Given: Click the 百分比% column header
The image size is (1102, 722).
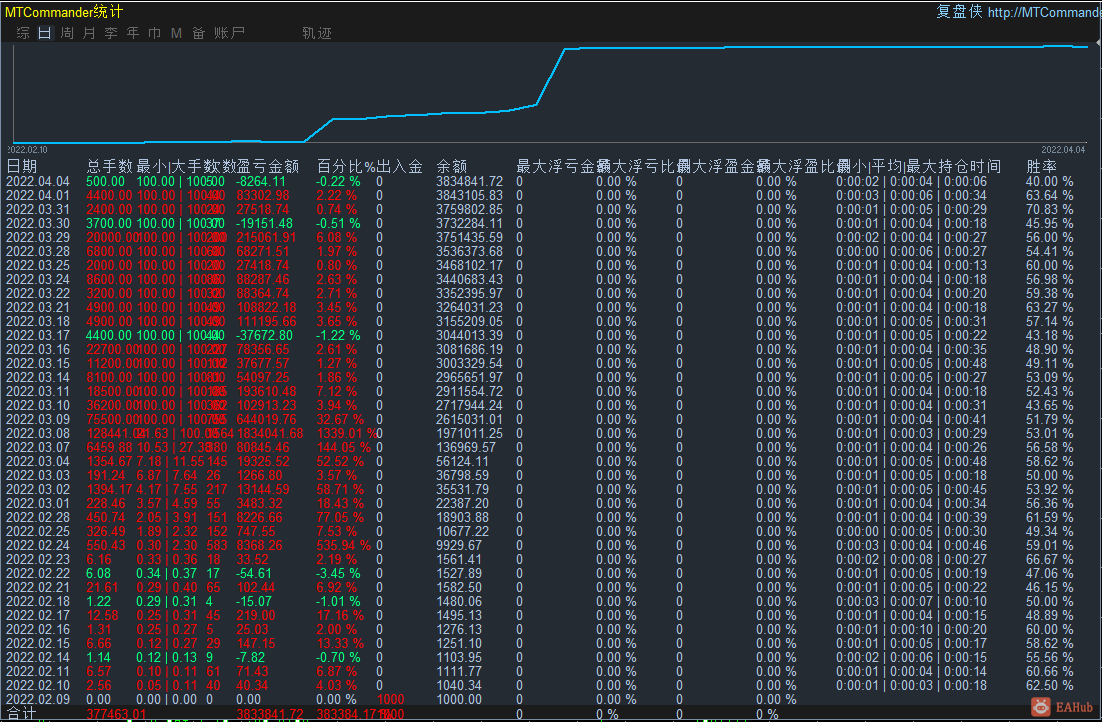Looking at the screenshot, I should point(346,167).
